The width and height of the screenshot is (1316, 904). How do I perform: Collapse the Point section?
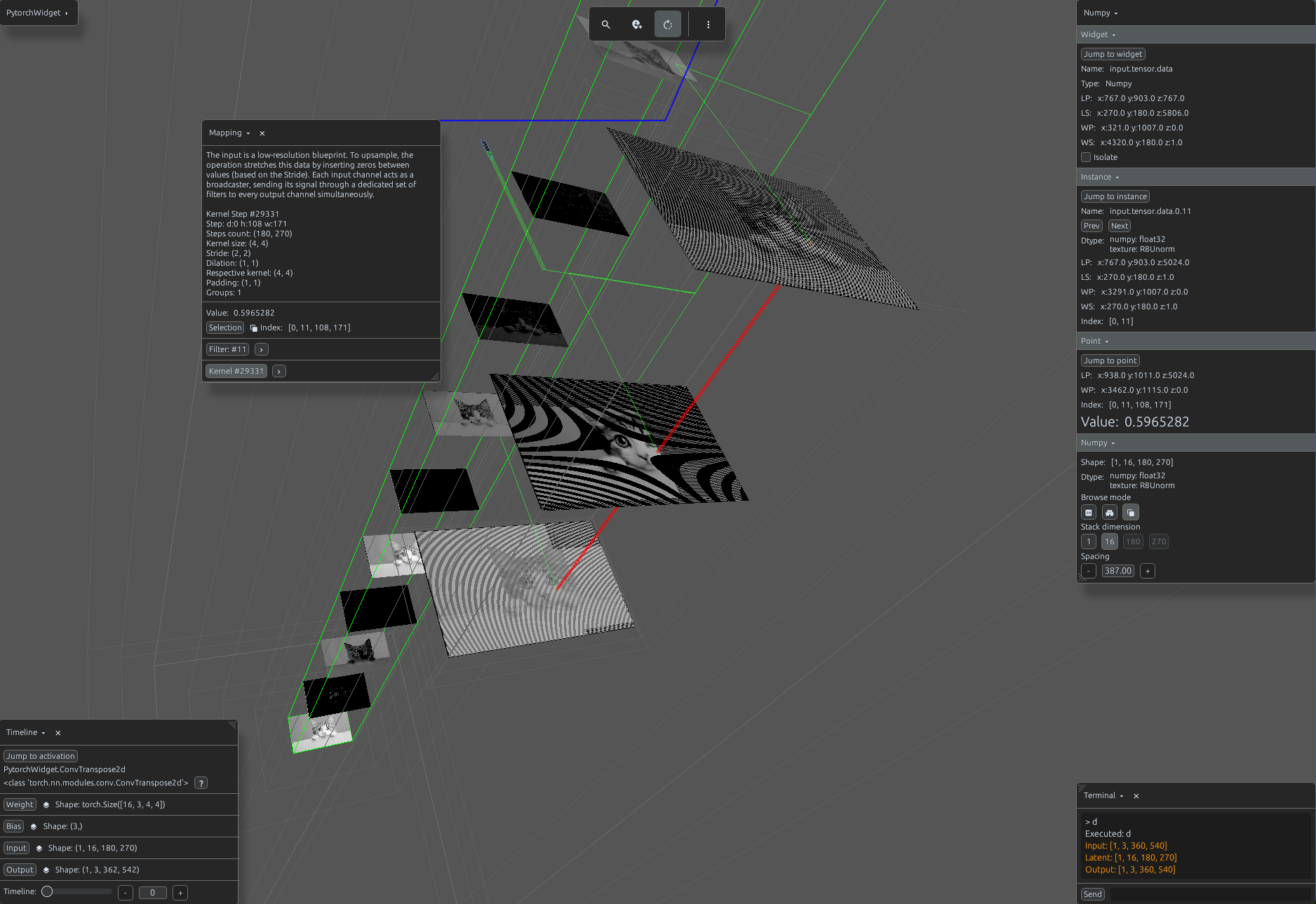coord(1094,341)
